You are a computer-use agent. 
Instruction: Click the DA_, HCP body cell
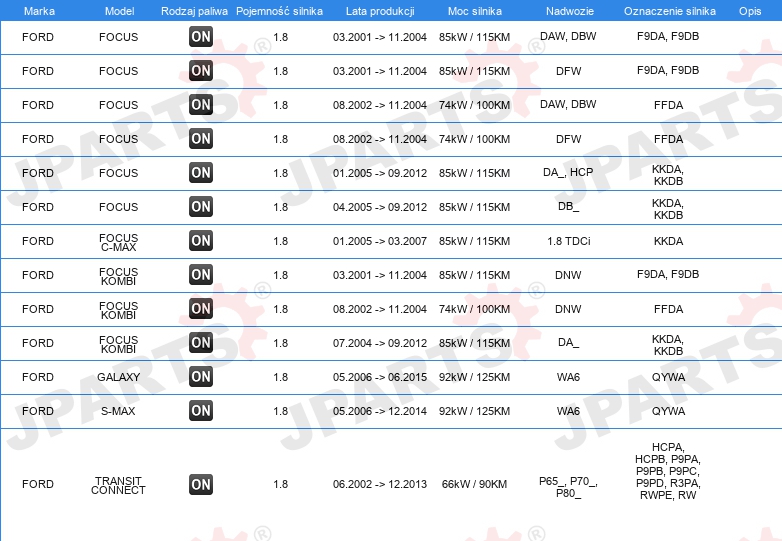(x=568, y=173)
